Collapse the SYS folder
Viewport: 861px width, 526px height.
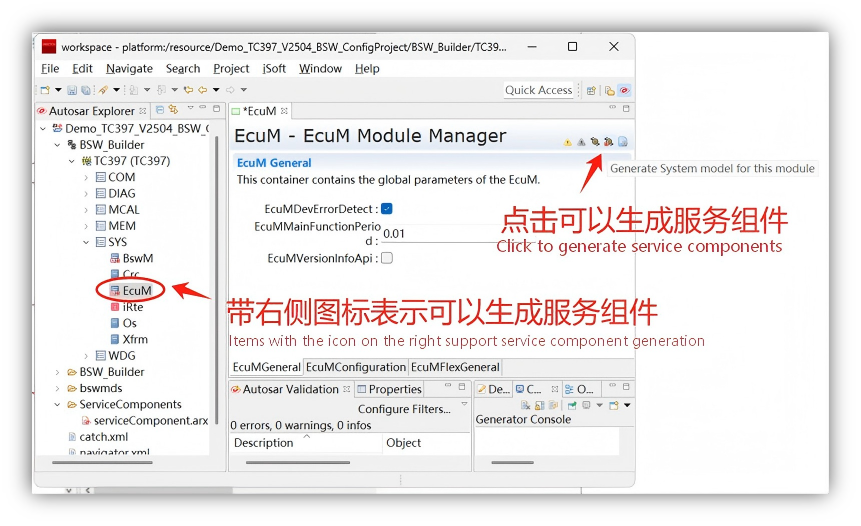[x=86, y=242]
